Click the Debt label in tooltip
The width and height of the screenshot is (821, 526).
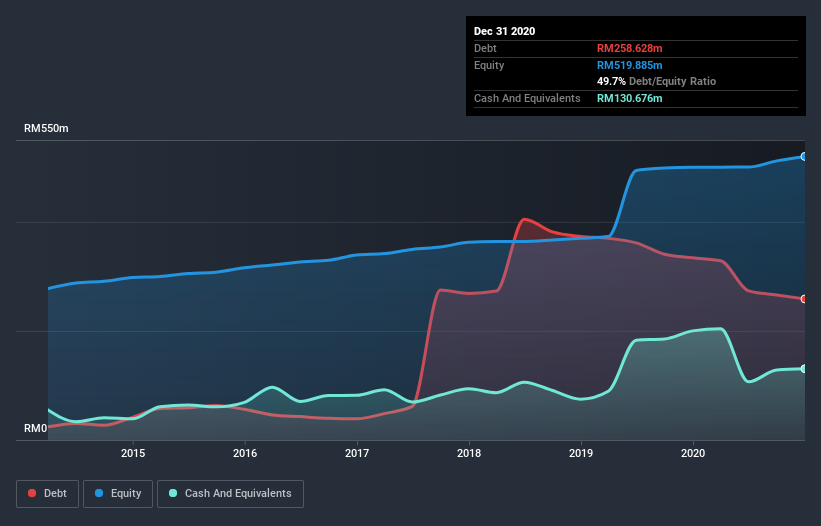(x=485, y=48)
